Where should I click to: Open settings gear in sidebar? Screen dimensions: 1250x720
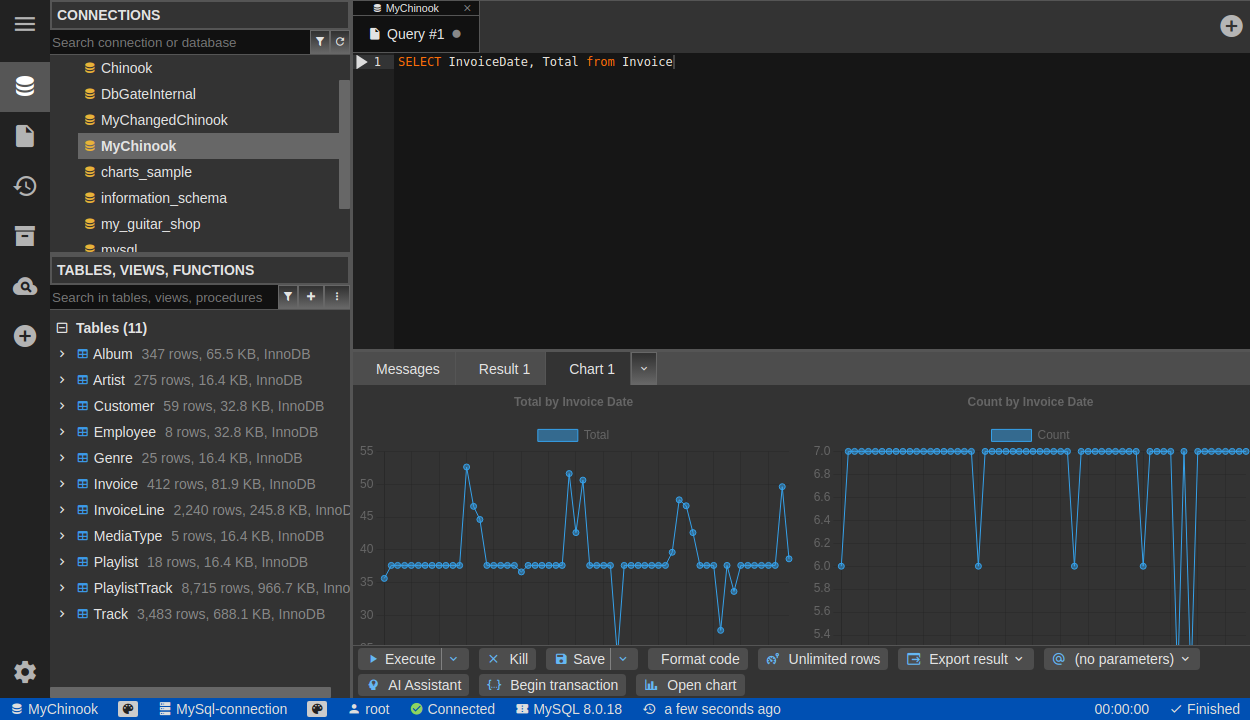[x=25, y=672]
